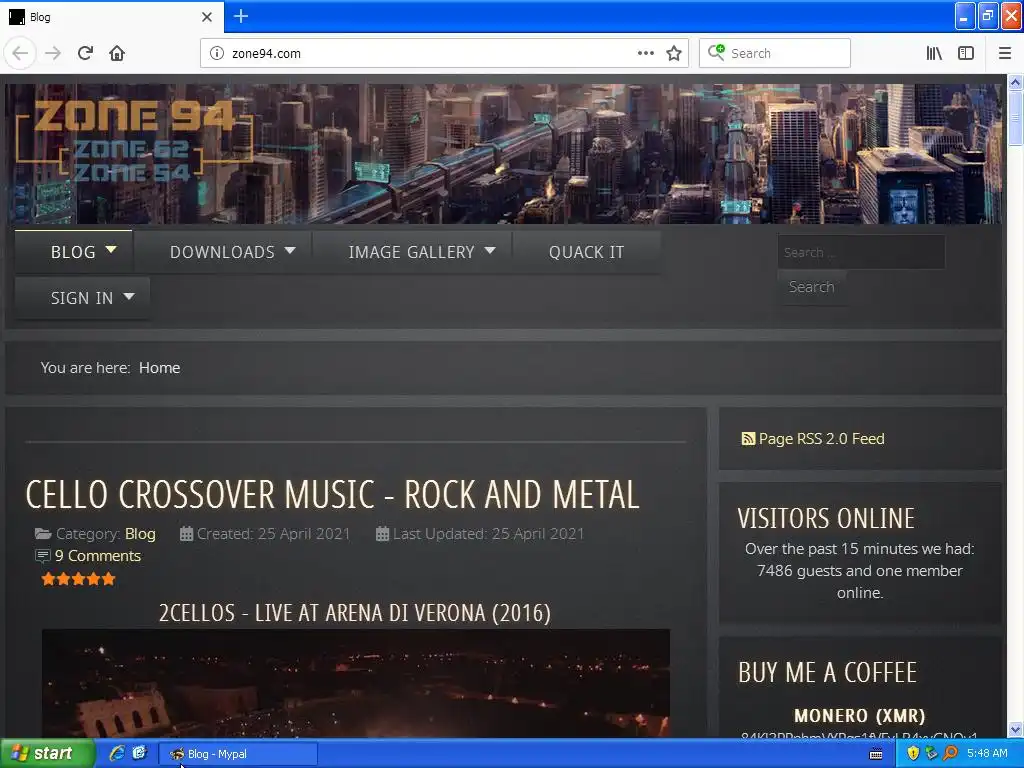Click the scrollbar down arrow
This screenshot has height=768, width=1024.
tap(1015, 729)
